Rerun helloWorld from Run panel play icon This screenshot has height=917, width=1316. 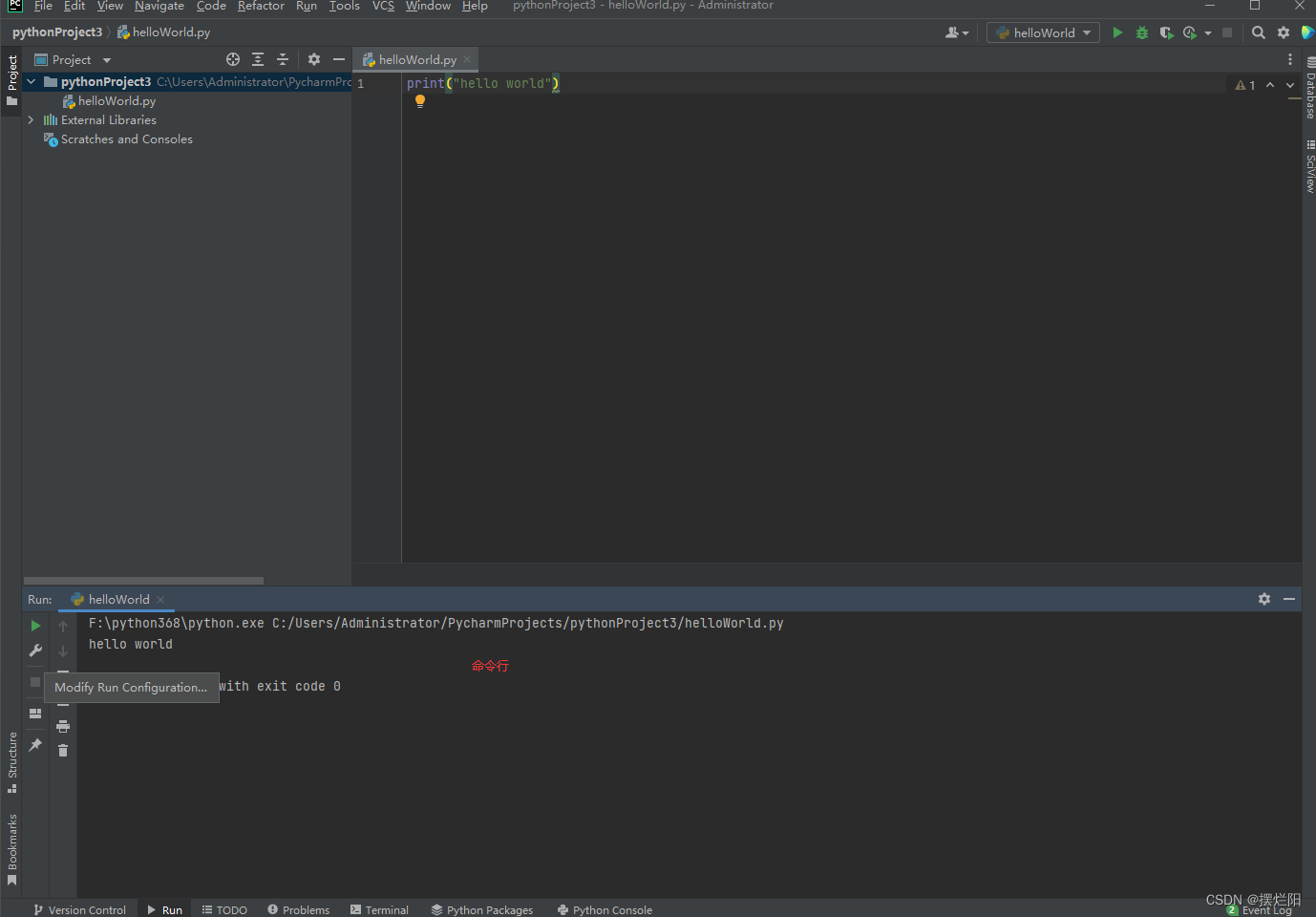pyautogui.click(x=35, y=626)
